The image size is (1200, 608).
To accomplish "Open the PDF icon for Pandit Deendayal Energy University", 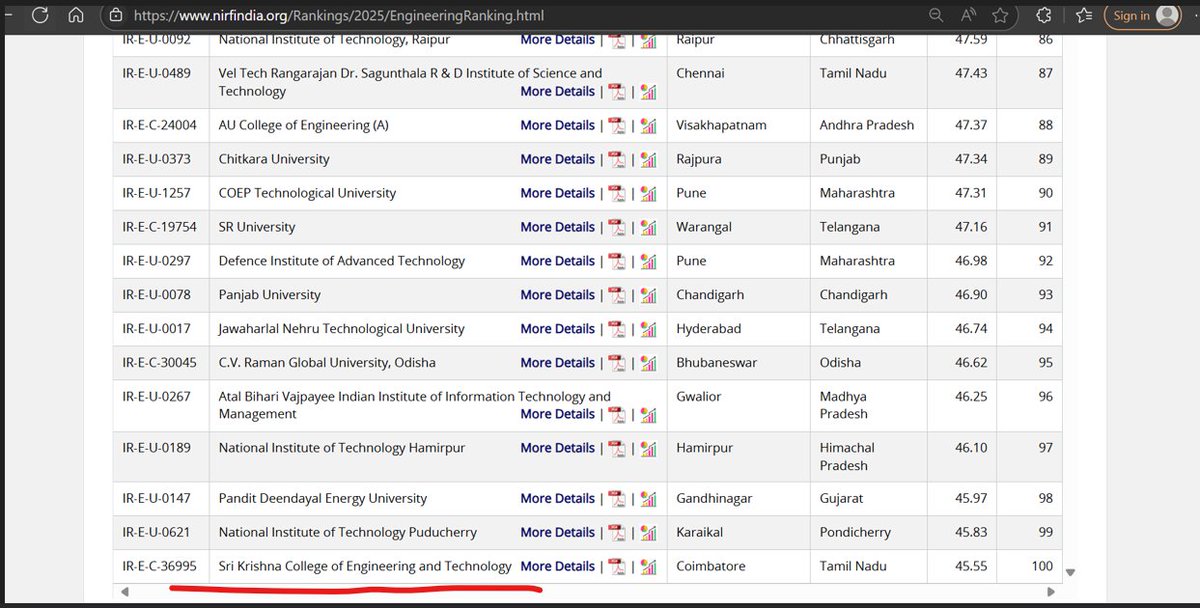I will pyautogui.click(x=617, y=498).
